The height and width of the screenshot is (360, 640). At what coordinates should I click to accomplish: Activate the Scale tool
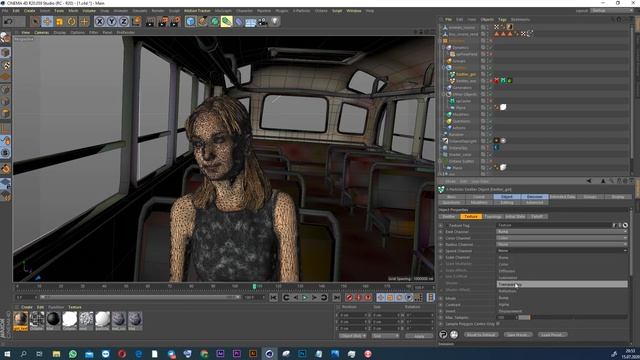60,21
